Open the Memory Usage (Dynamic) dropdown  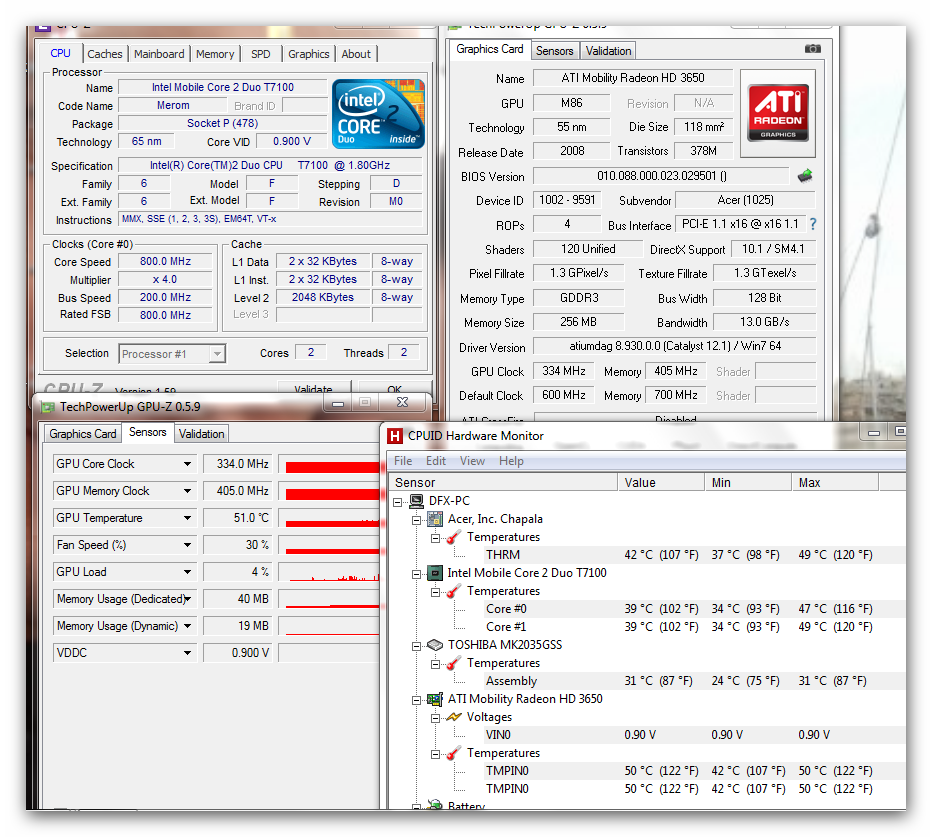(x=187, y=626)
